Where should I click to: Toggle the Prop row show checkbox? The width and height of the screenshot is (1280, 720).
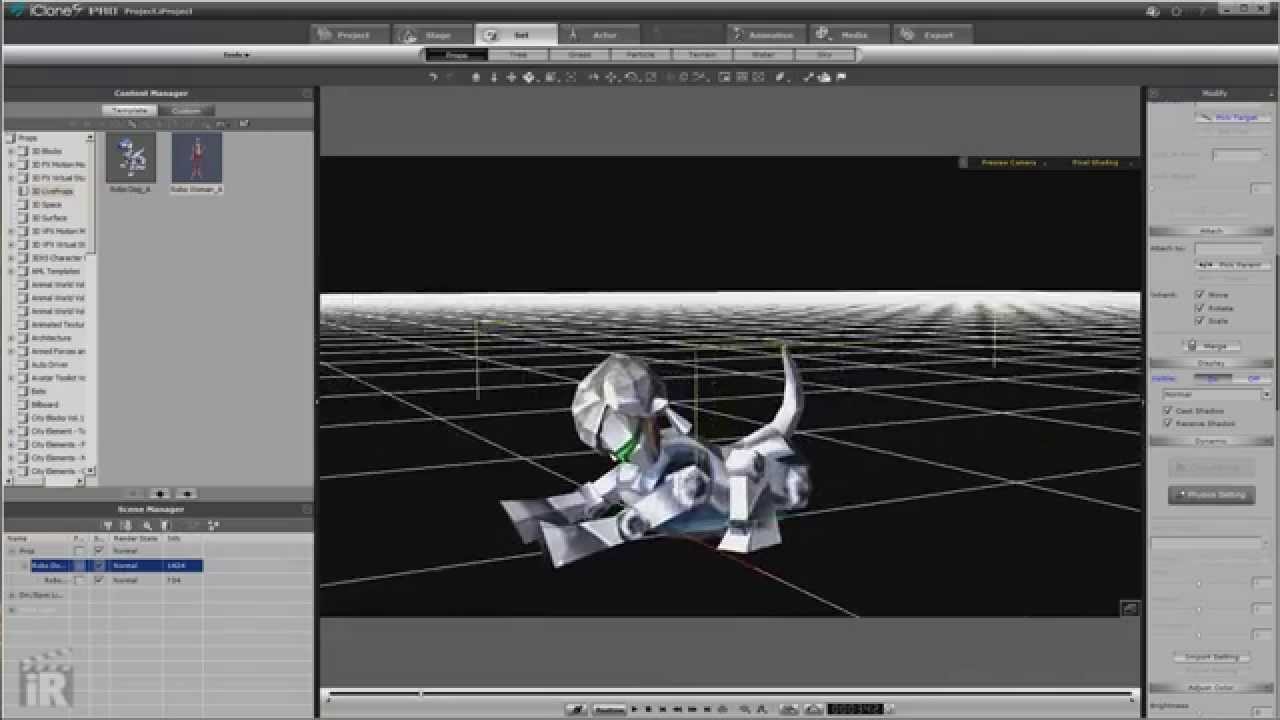[x=98, y=551]
